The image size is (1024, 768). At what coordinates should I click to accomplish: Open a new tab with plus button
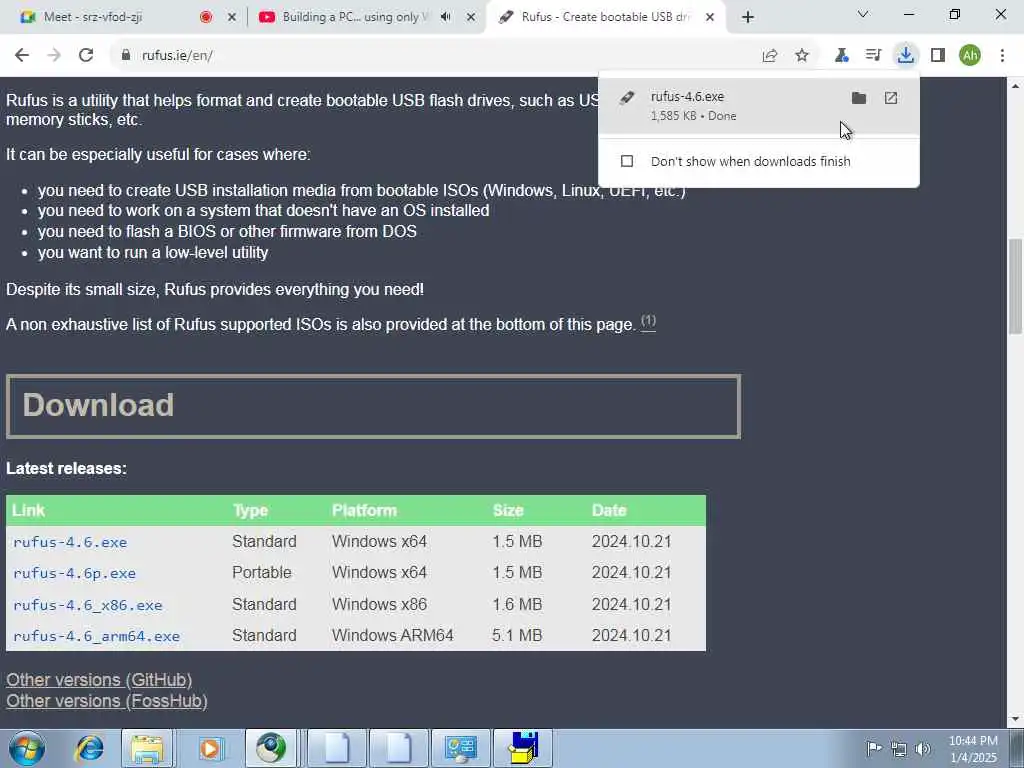[748, 17]
